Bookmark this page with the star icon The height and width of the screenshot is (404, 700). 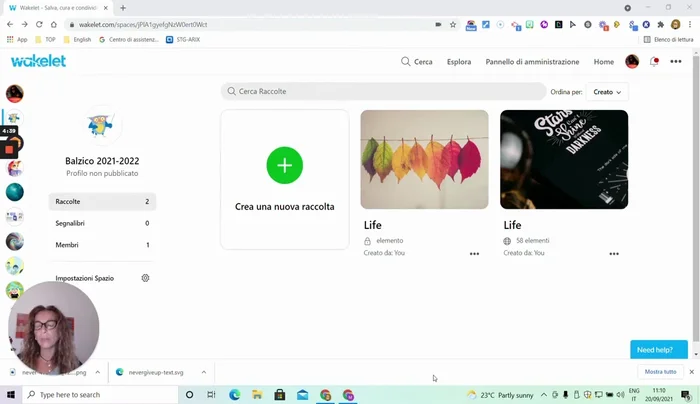[x=453, y=24]
